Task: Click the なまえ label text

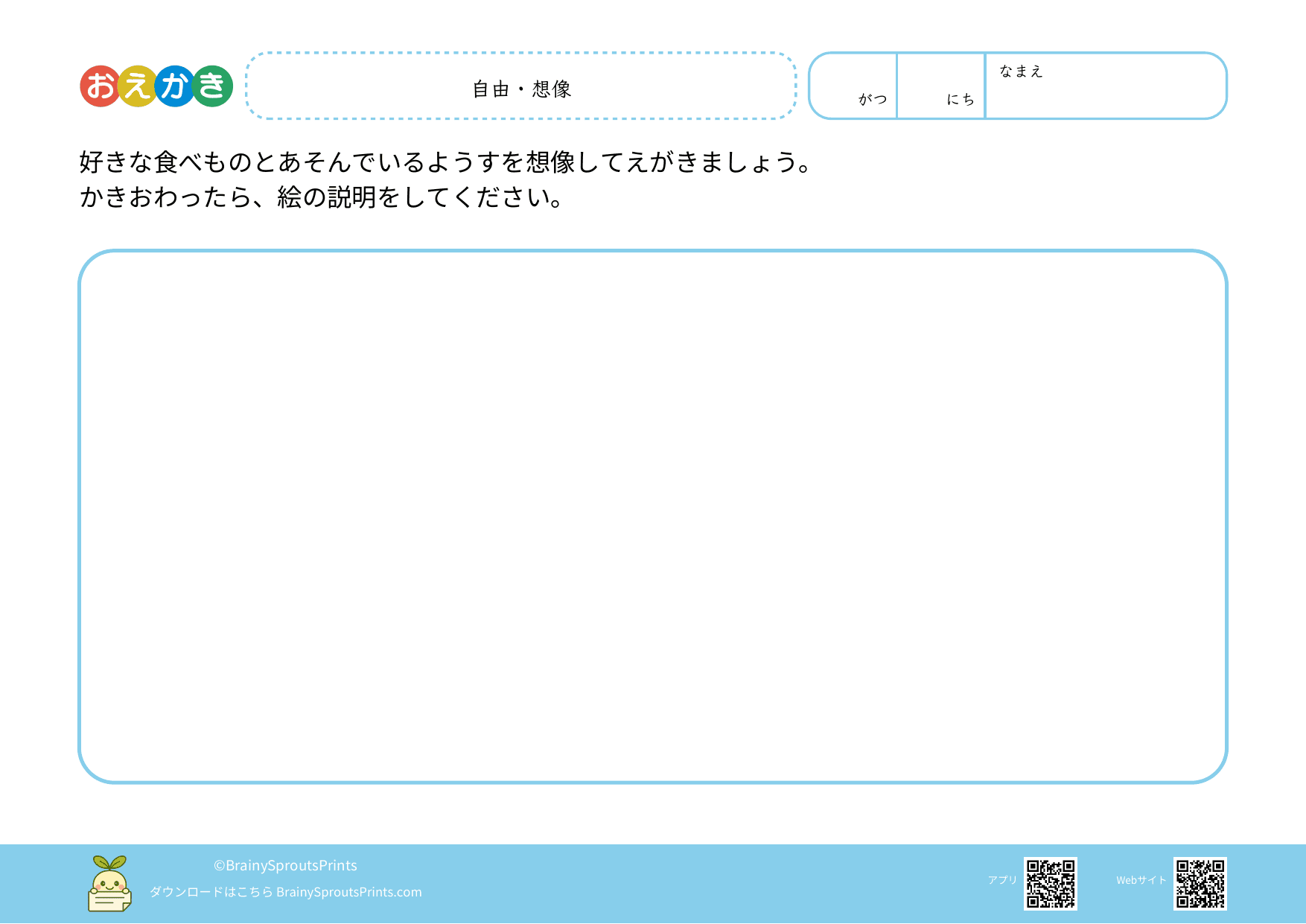Action: 1021,71
